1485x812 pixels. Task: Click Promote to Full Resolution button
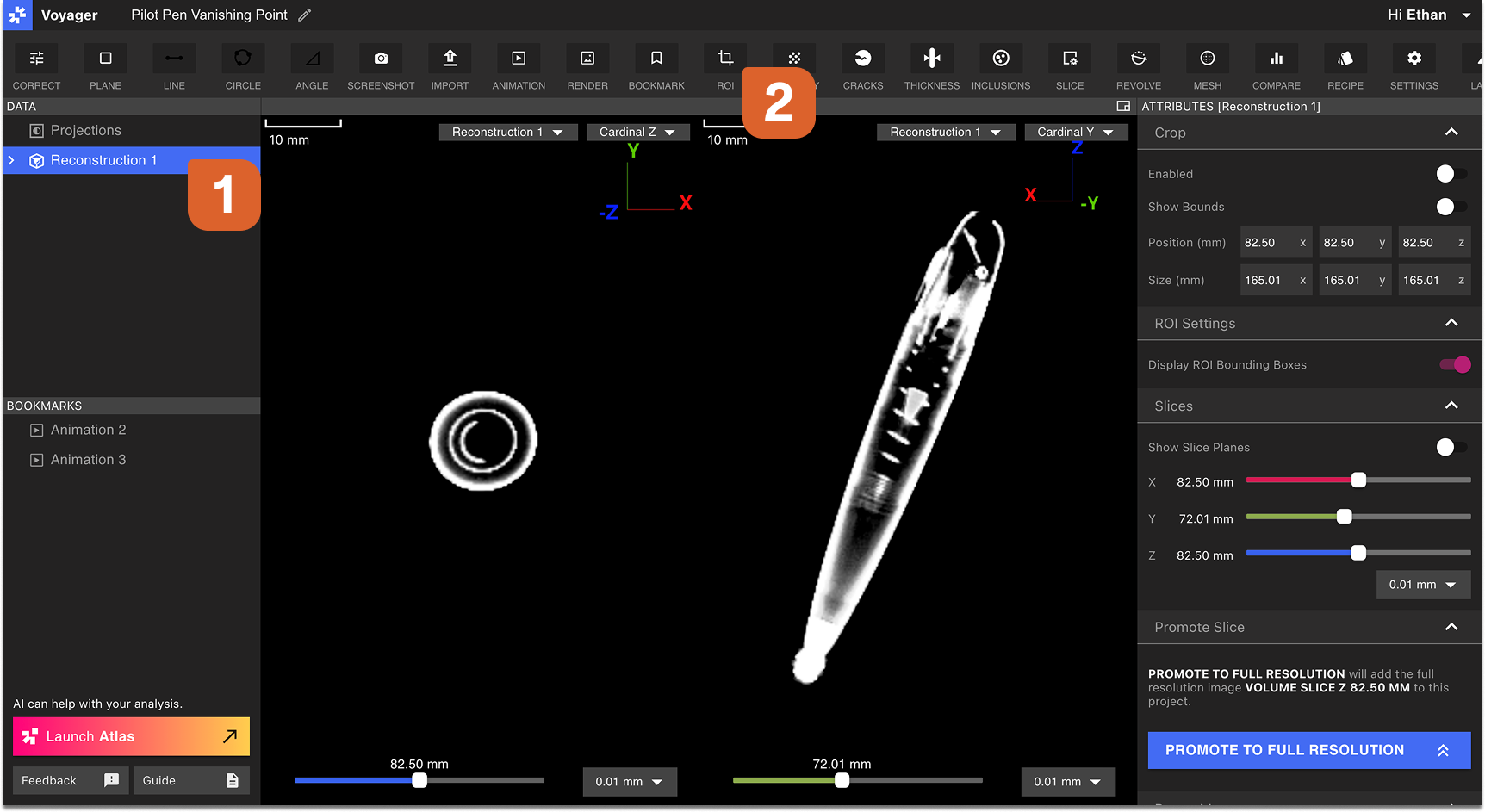click(1308, 750)
